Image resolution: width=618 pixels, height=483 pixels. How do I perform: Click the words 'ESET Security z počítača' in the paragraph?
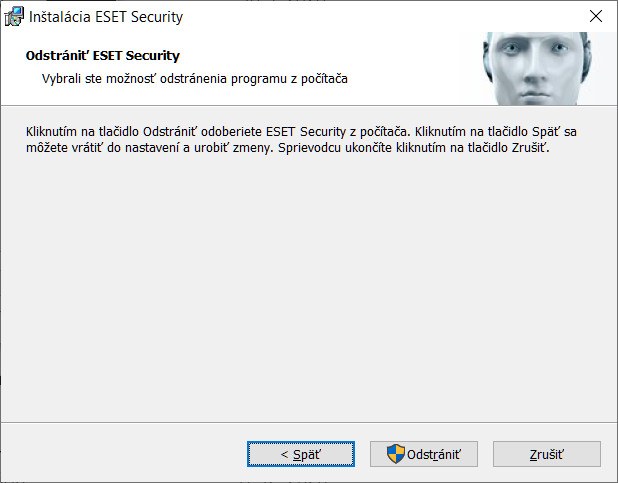336,131
